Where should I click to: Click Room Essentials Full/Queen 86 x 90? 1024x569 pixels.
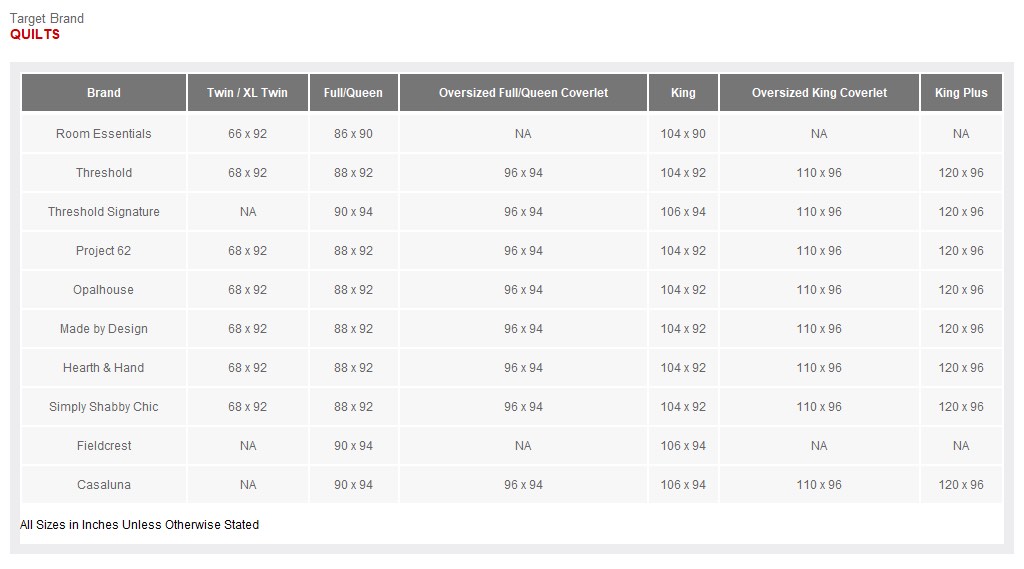(353, 134)
